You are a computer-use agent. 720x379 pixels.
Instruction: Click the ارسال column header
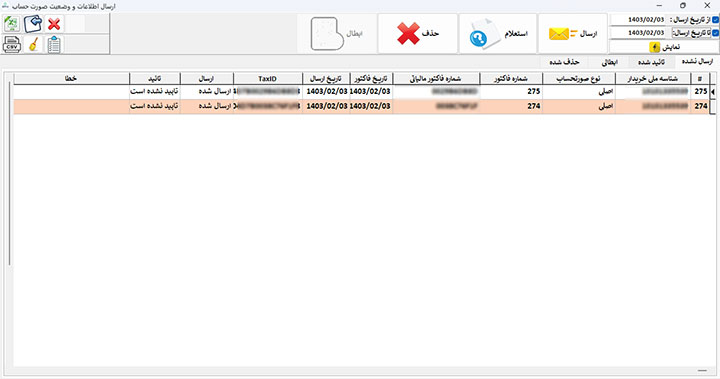tap(206, 79)
